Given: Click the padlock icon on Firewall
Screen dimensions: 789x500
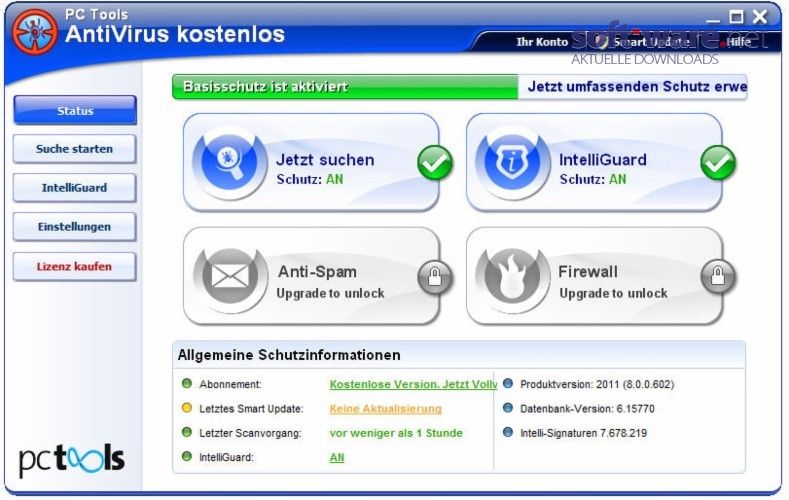Looking at the screenshot, I should coord(718,277).
